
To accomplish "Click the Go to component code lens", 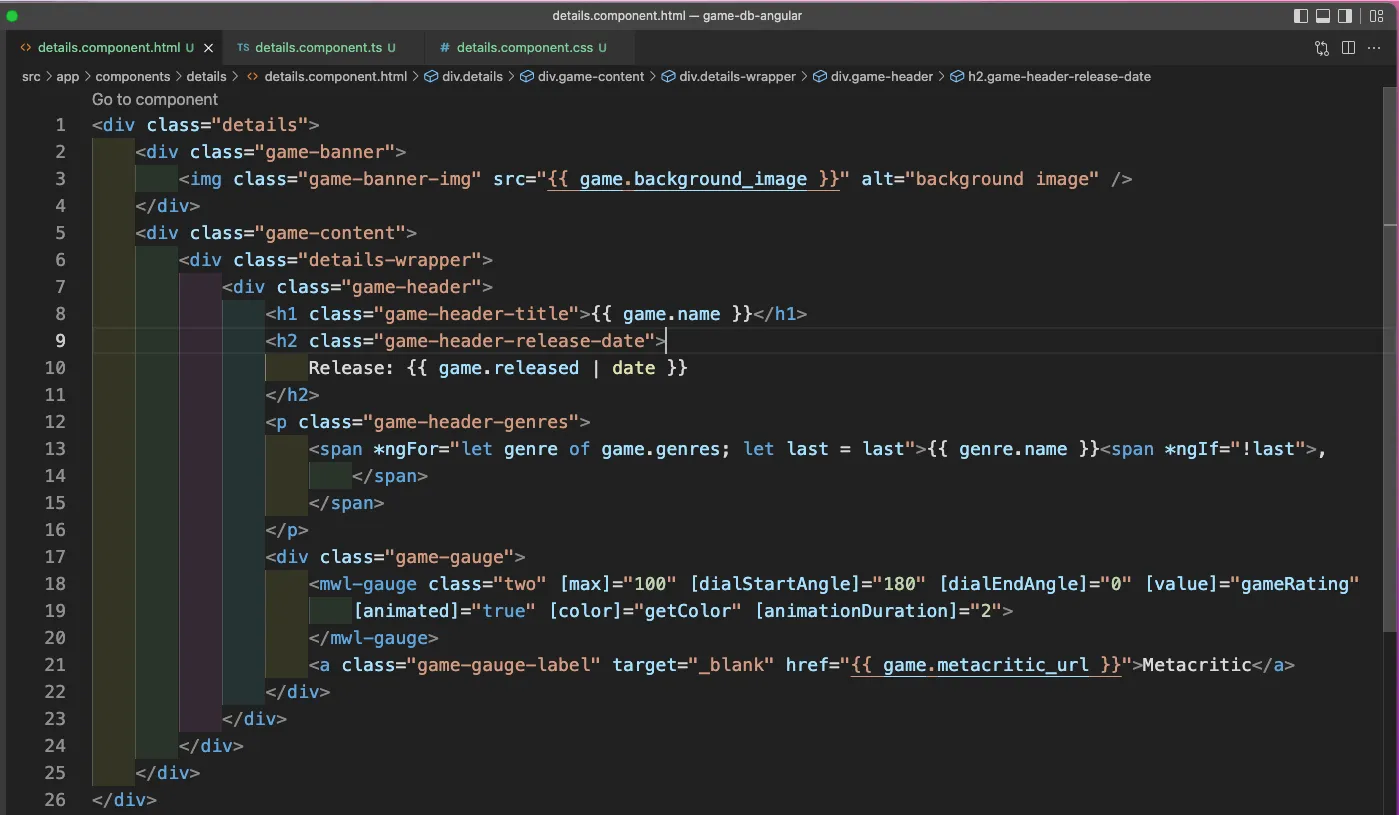I will click(x=155, y=99).
